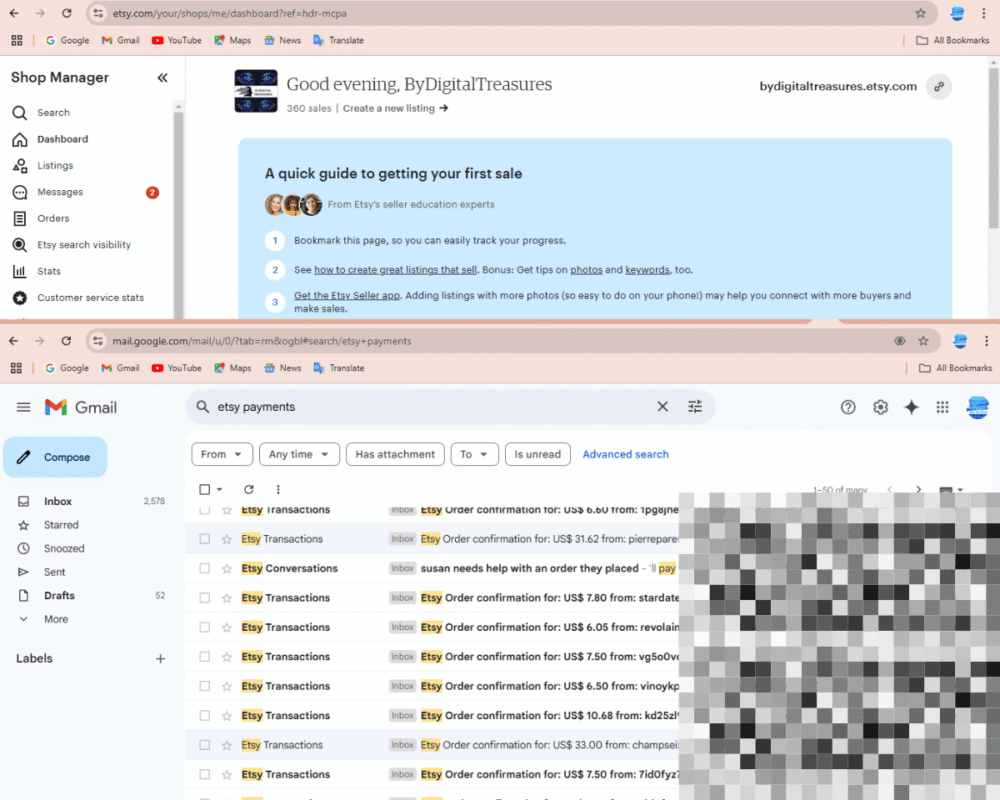
Task: Click the ByDigitalTreasures shop logo thumbnail
Action: point(256,91)
